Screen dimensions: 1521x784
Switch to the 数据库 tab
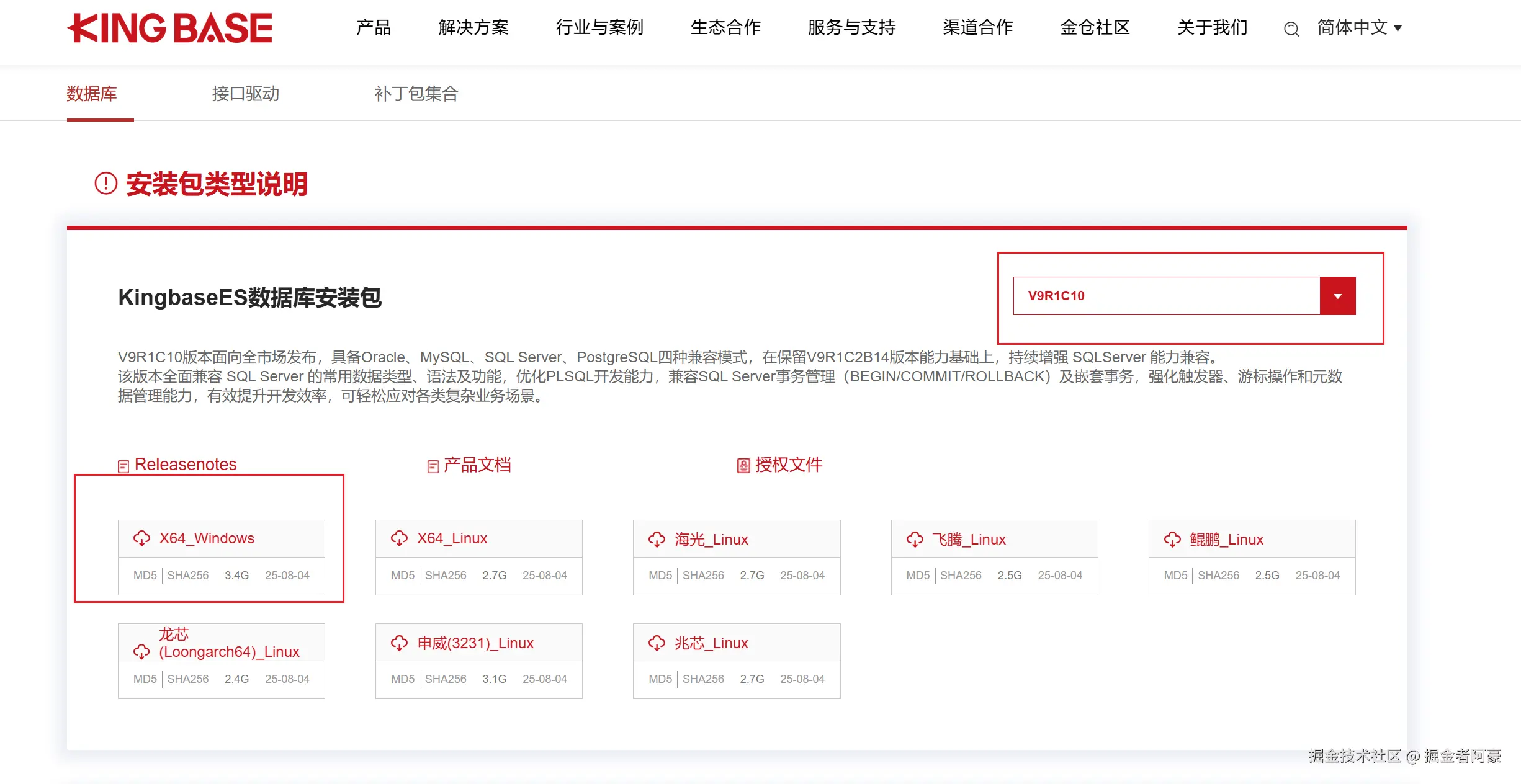click(92, 94)
